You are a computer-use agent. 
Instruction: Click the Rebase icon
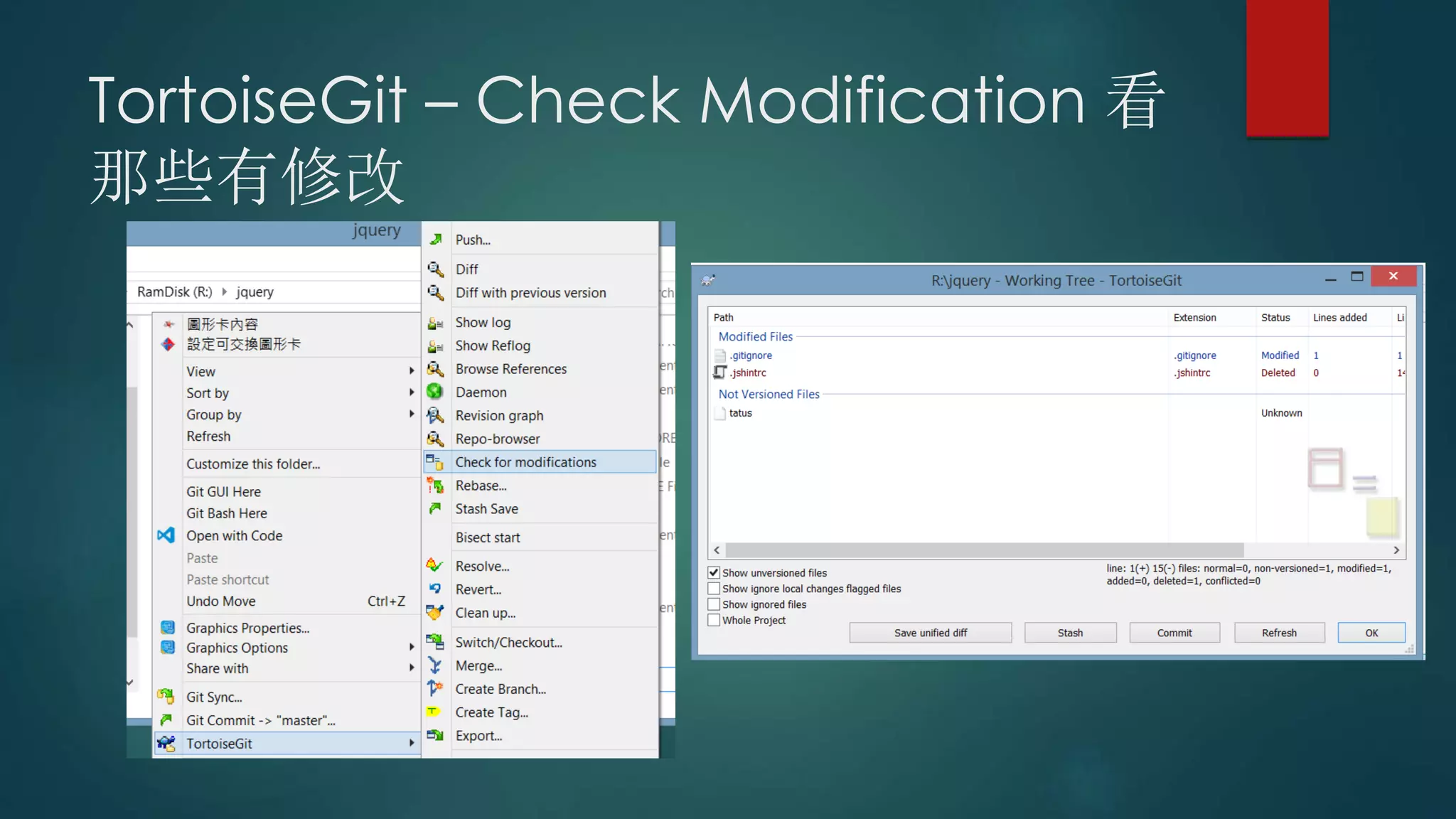[x=435, y=486]
